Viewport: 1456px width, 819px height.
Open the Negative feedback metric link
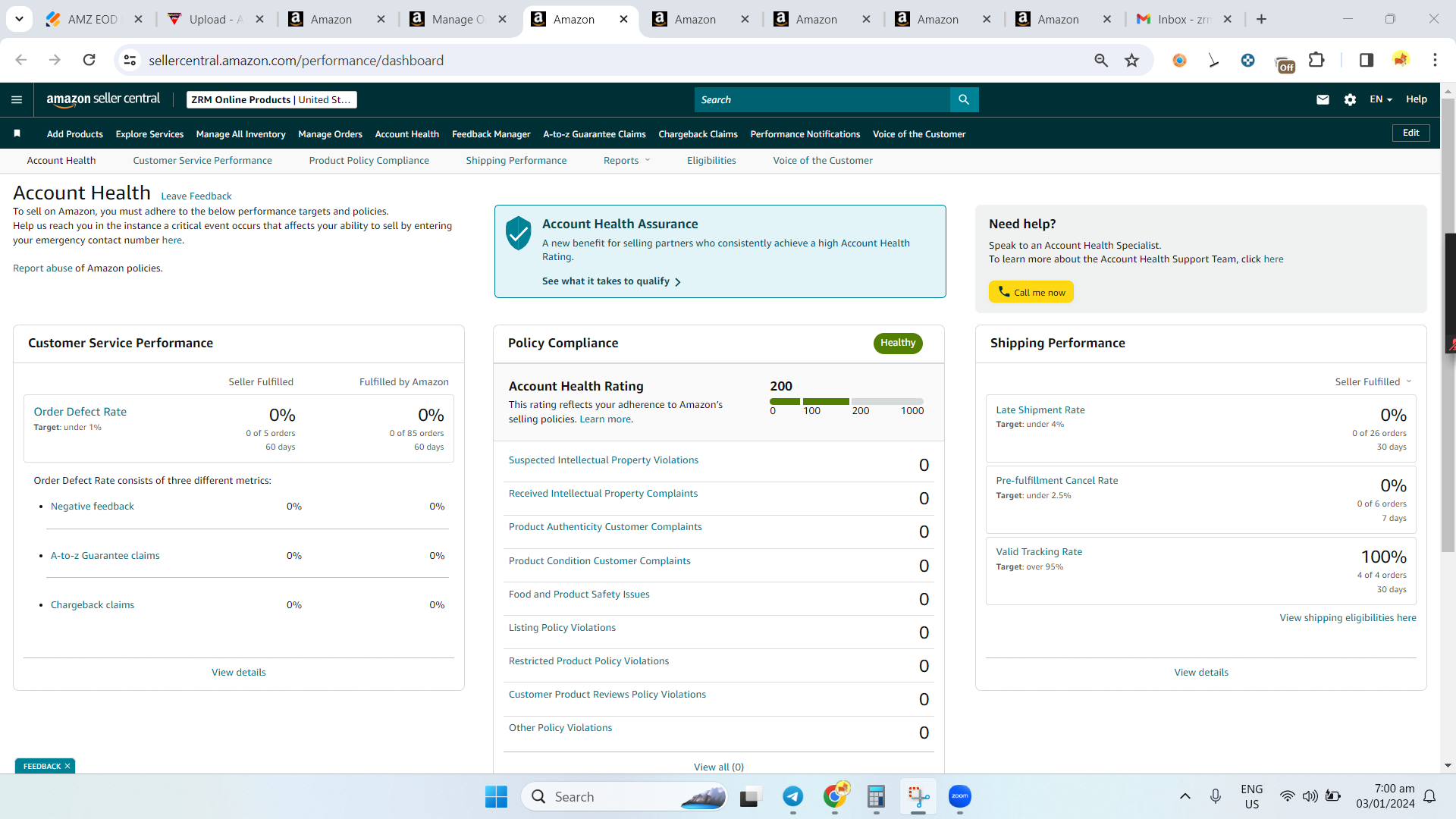point(93,506)
